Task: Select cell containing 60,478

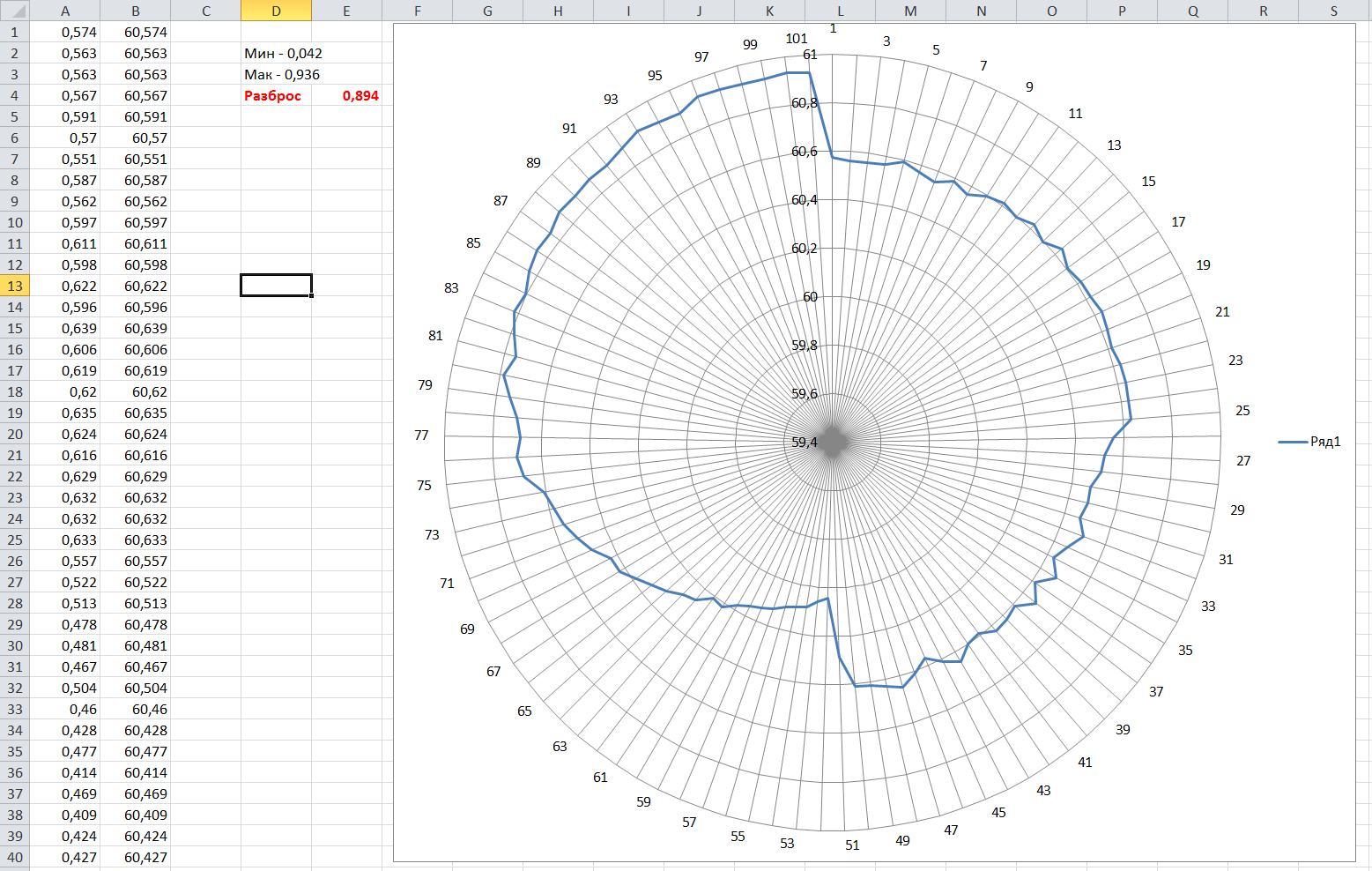Action: (136, 624)
